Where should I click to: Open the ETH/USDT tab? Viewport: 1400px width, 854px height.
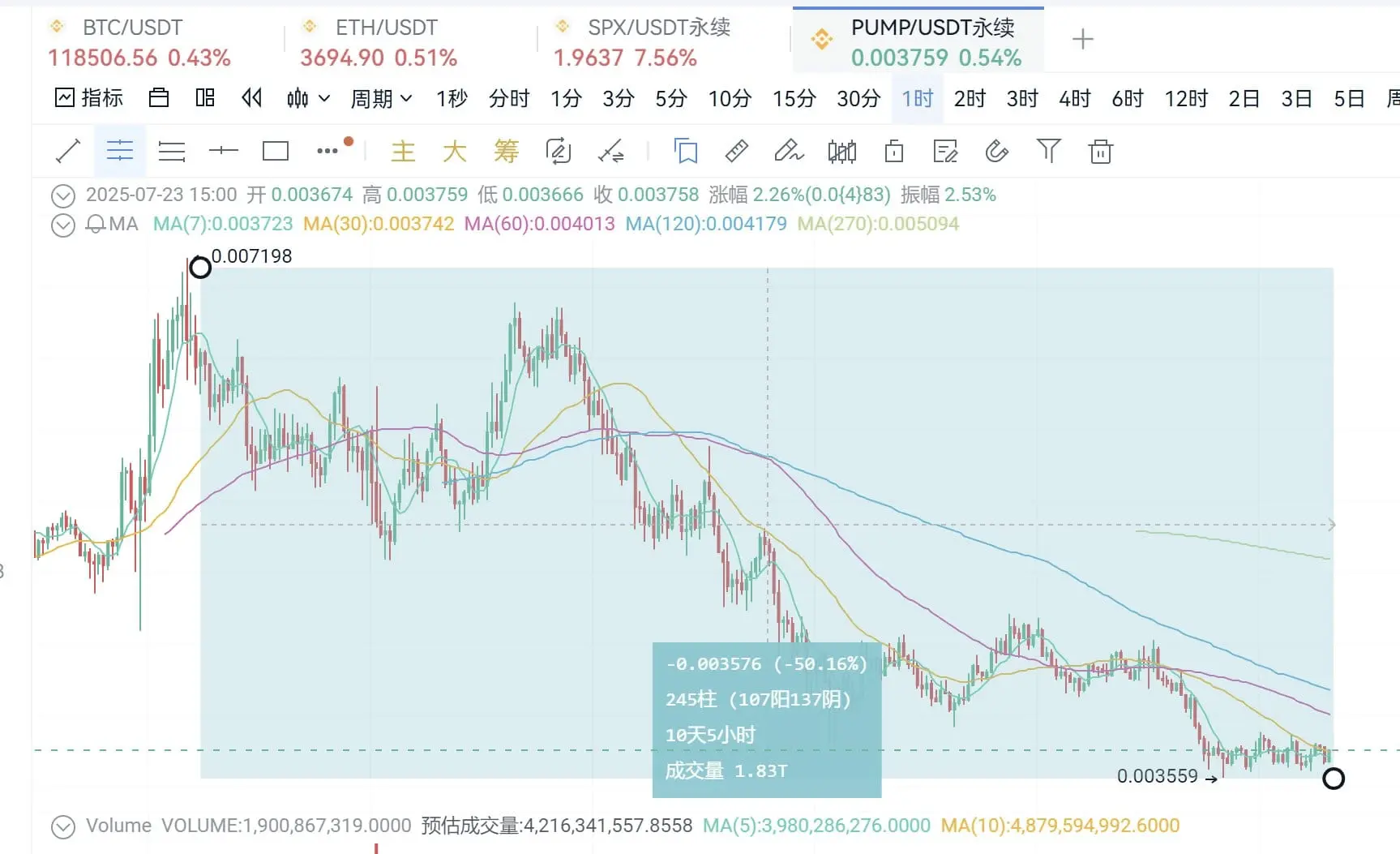click(378, 42)
